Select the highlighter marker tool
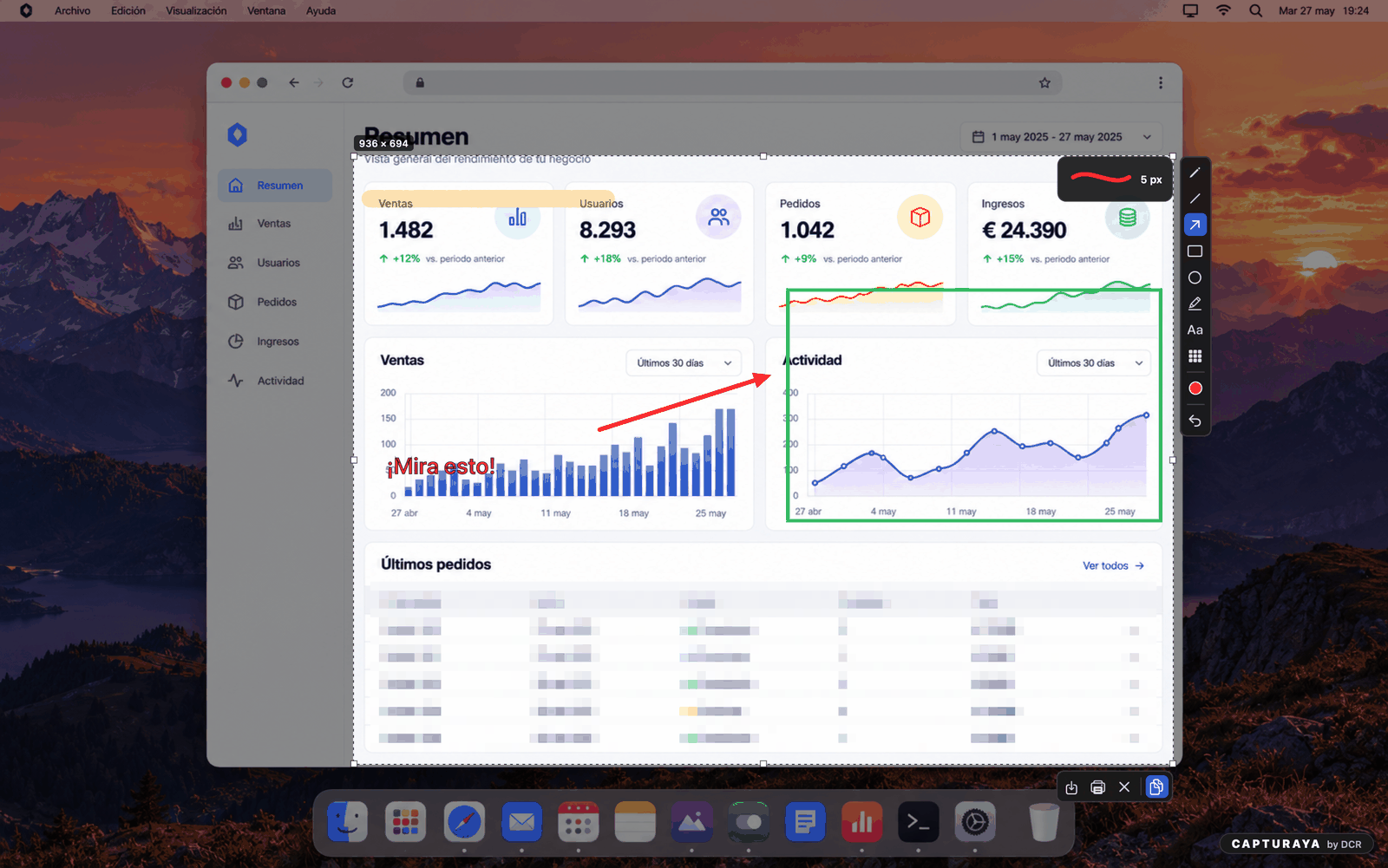1388x868 pixels. [x=1195, y=303]
